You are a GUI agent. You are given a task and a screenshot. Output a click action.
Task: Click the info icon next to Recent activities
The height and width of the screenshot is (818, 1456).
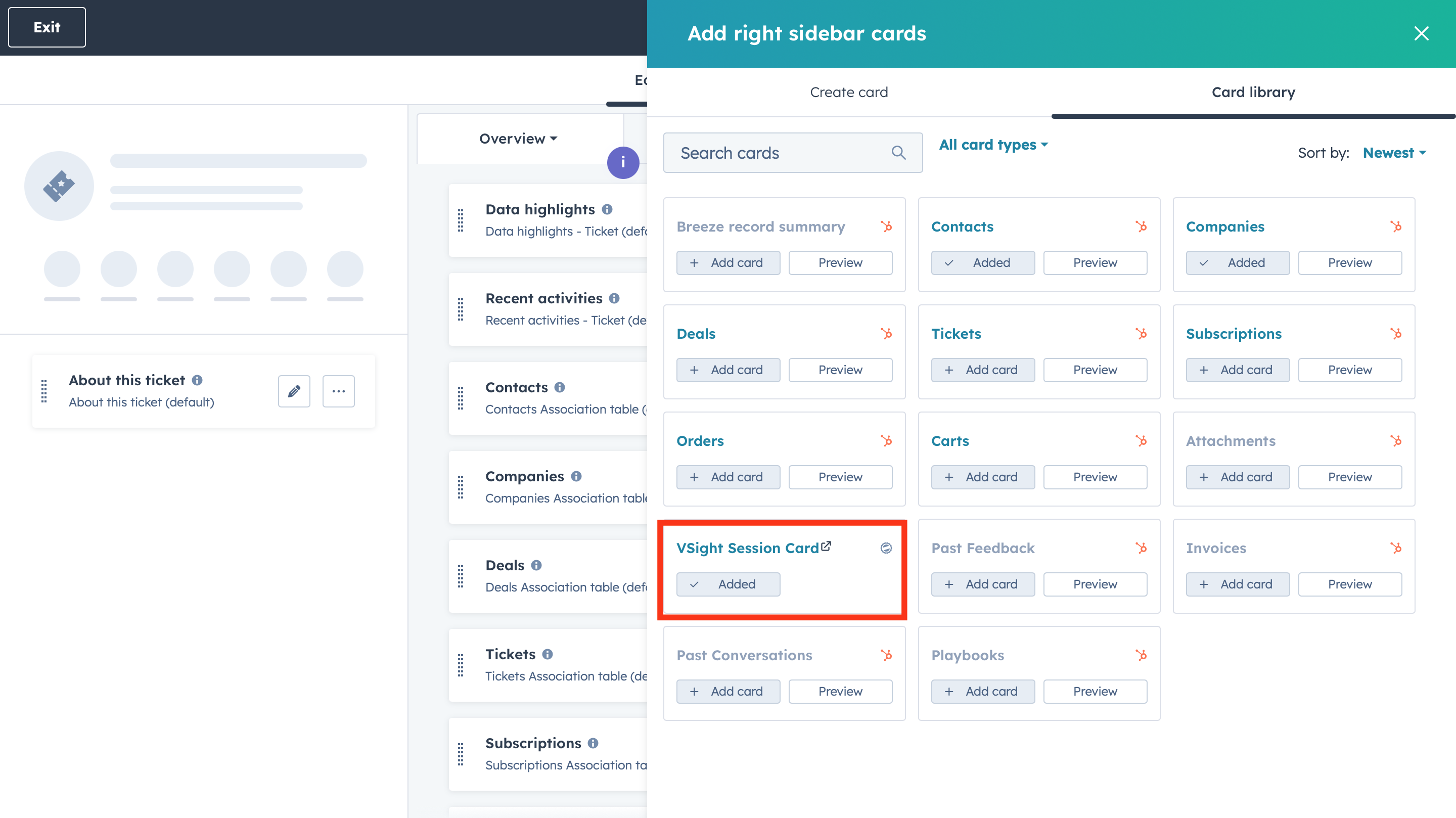[614, 298]
